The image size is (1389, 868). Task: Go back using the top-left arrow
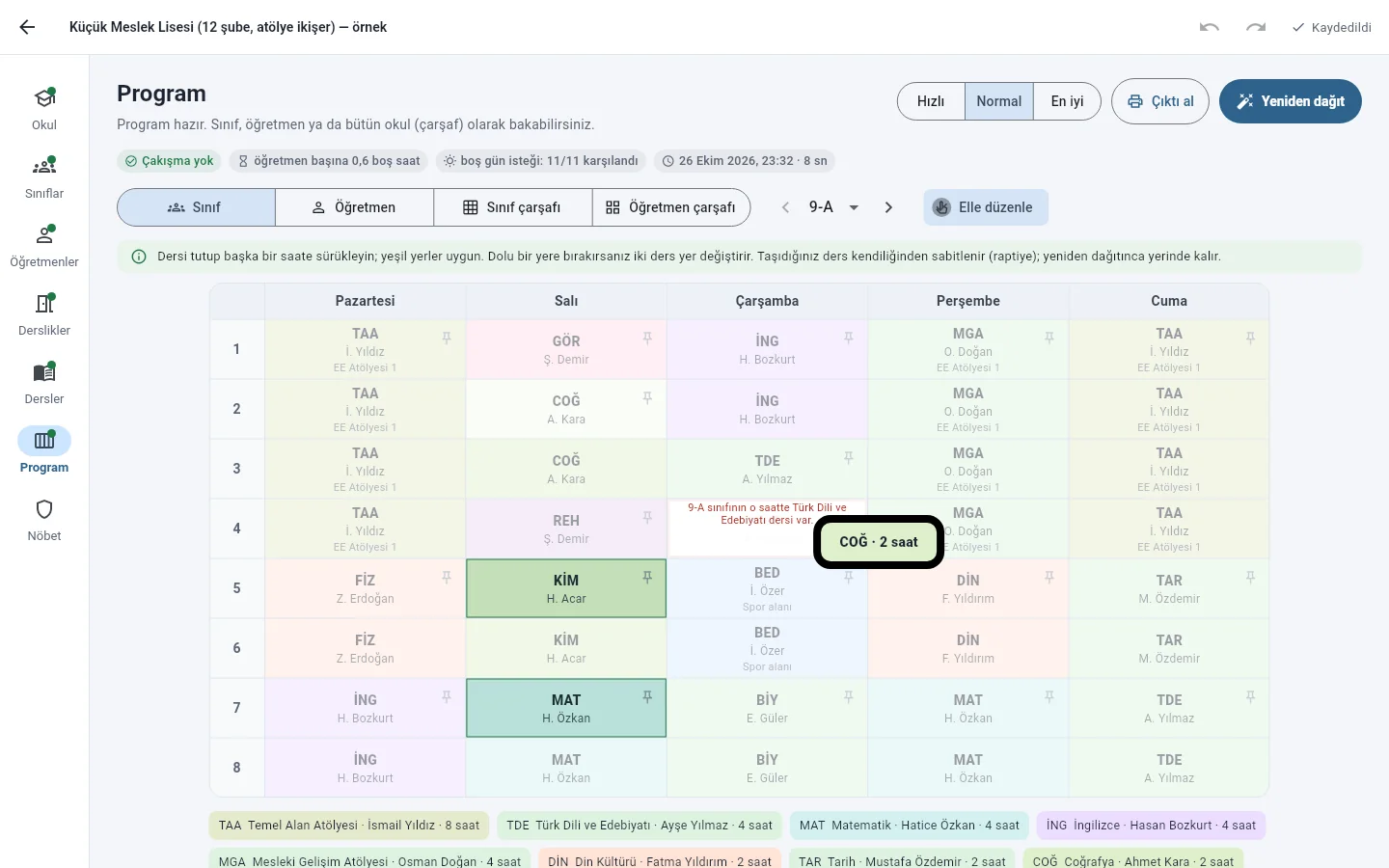(x=27, y=27)
